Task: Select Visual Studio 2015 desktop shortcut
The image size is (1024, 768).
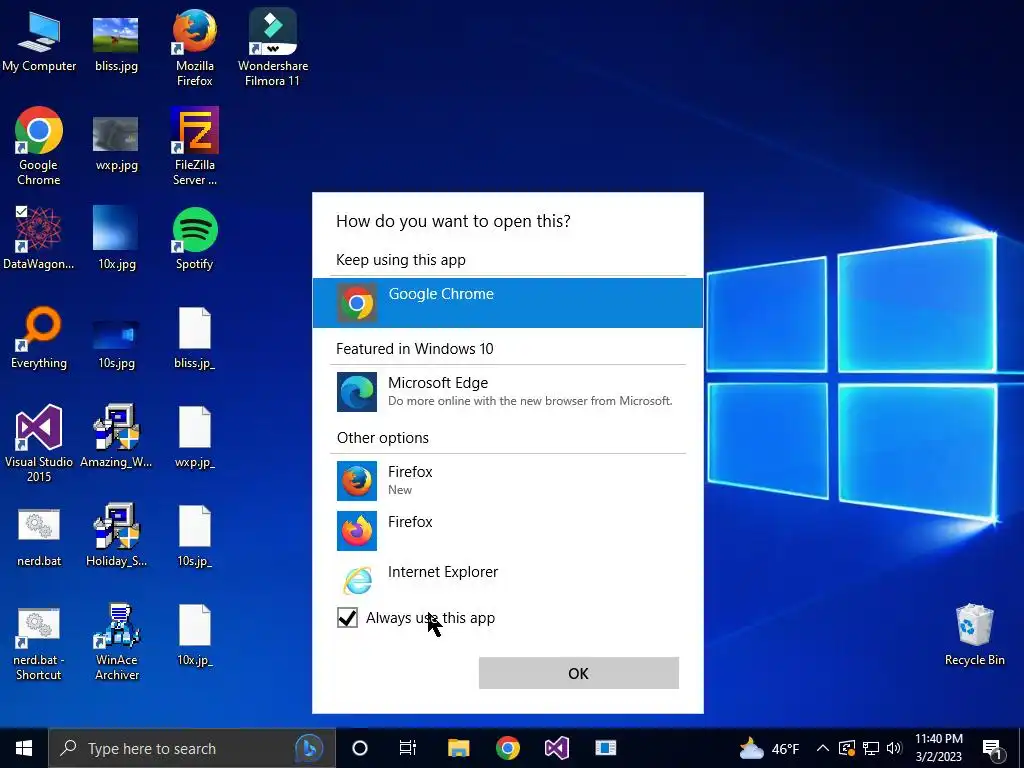Action: [39, 444]
